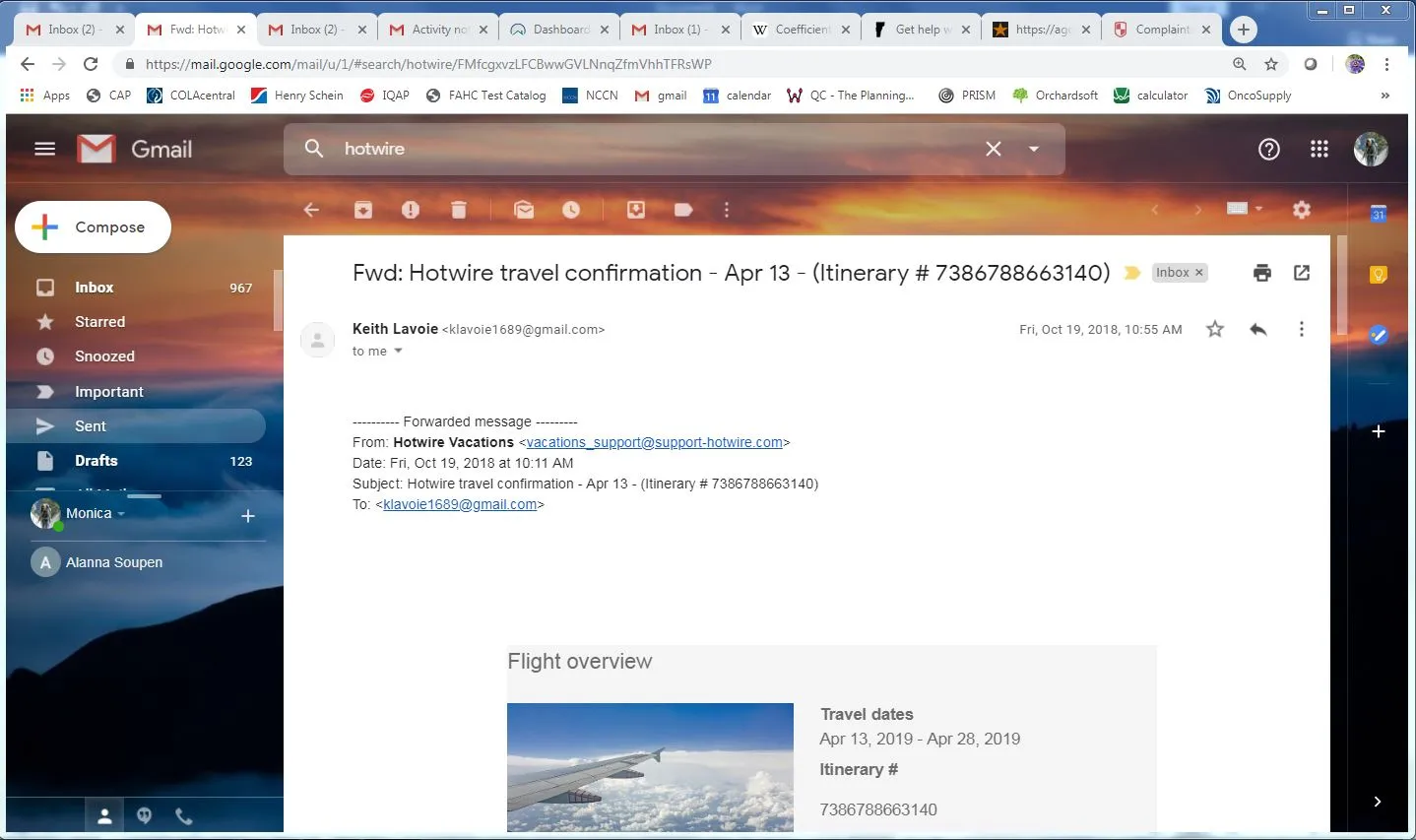Image resolution: width=1416 pixels, height=840 pixels.
Task: Toggle the main menu hamburger button
Action: [45, 149]
